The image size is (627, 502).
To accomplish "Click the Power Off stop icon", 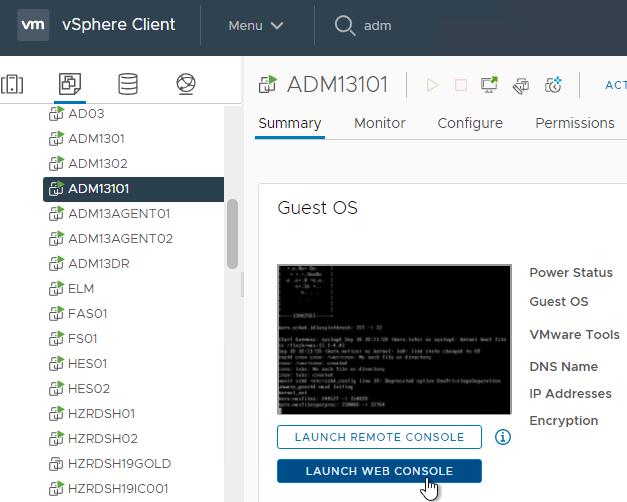I will pos(461,85).
